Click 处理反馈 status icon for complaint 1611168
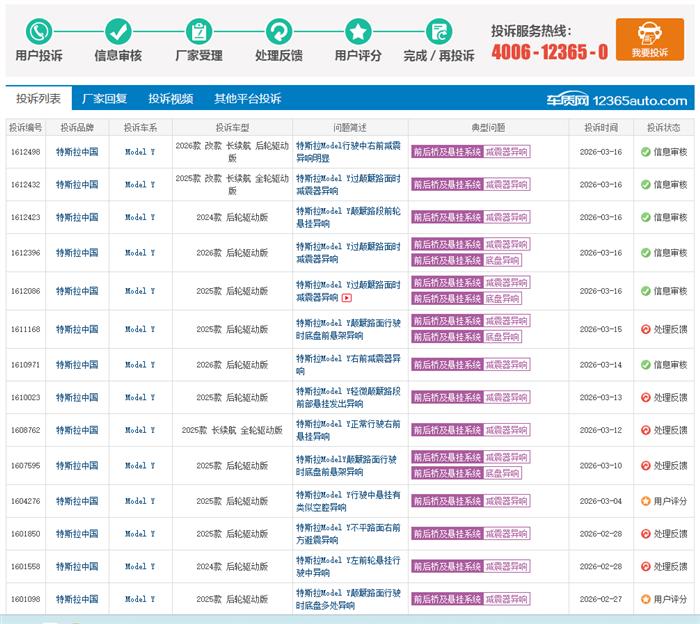 click(645, 329)
